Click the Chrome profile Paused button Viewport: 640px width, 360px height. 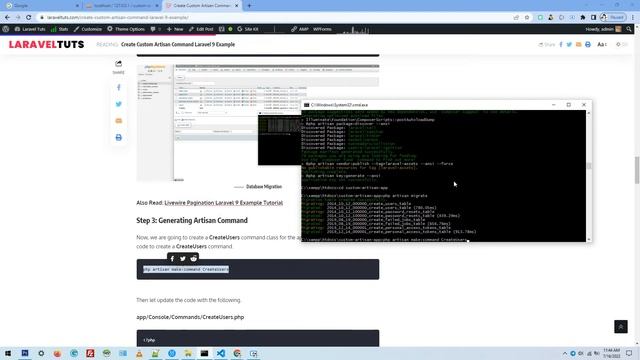[613, 18]
